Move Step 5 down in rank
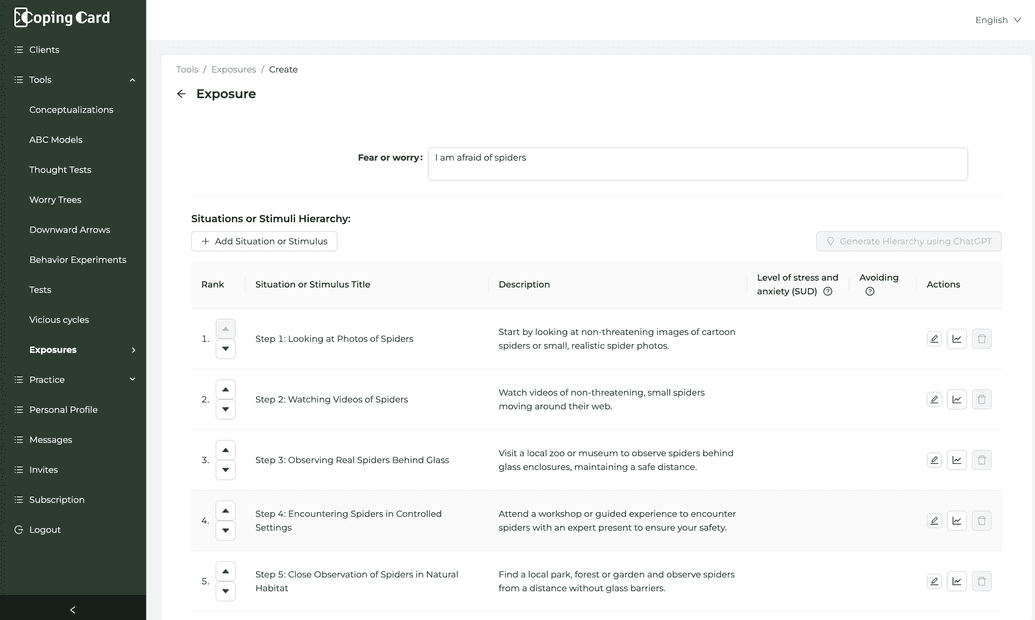The width and height of the screenshot is (1035, 620). coord(226,592)
